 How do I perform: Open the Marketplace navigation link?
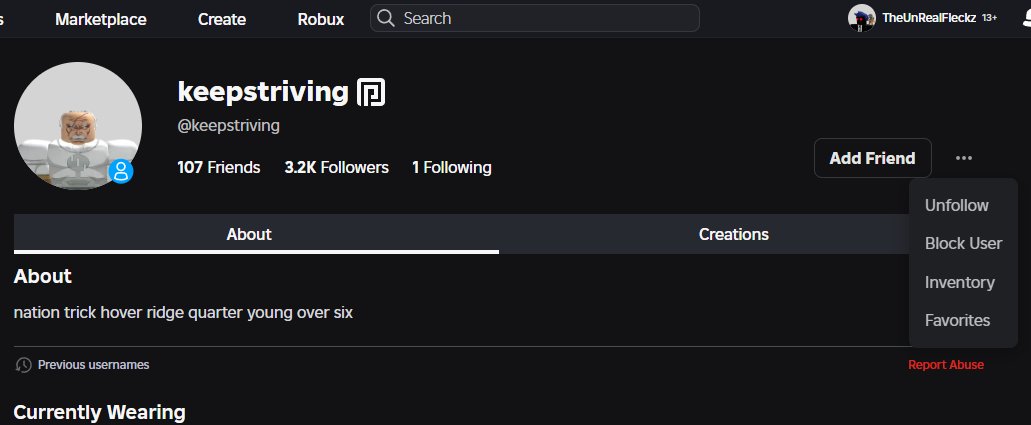101,19
